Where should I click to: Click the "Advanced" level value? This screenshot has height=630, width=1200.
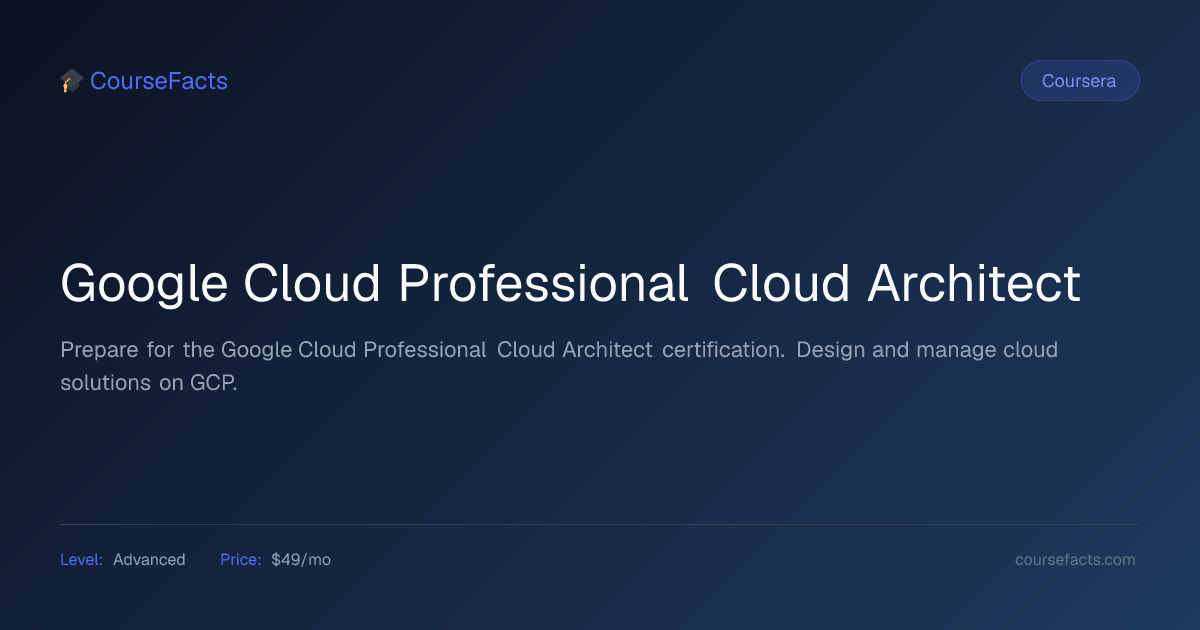149,560
